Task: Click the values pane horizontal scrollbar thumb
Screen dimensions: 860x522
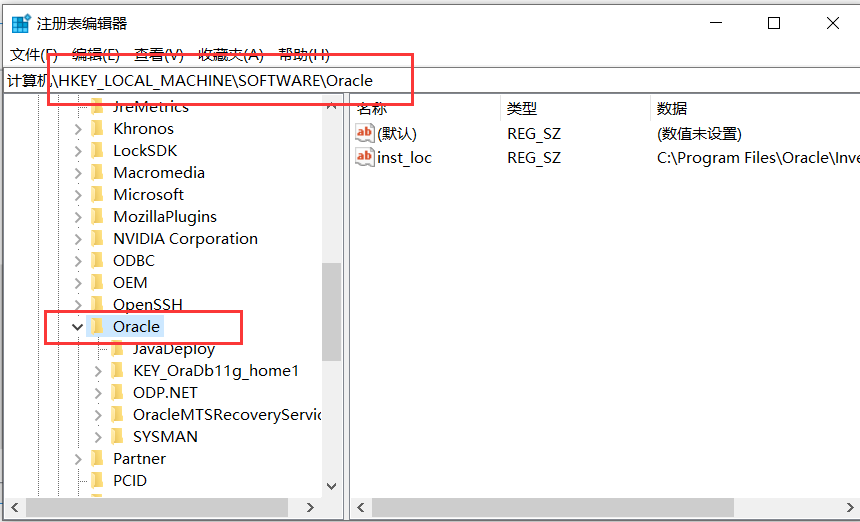Action: click(x=553, y=507)
